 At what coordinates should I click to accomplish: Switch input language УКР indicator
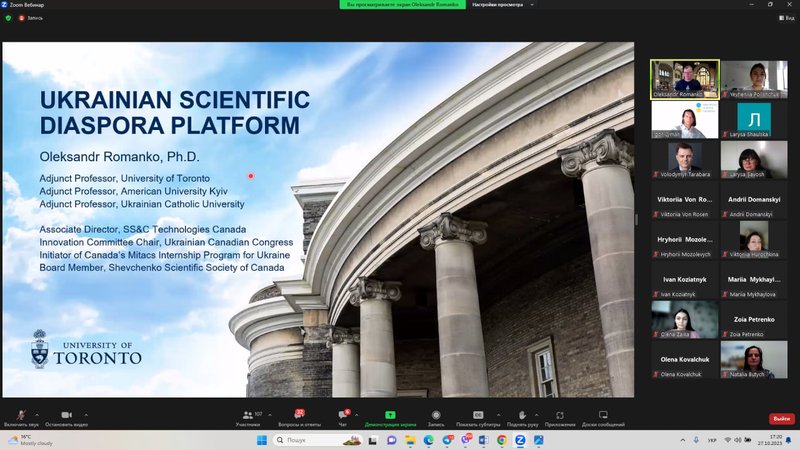point(712,440)
